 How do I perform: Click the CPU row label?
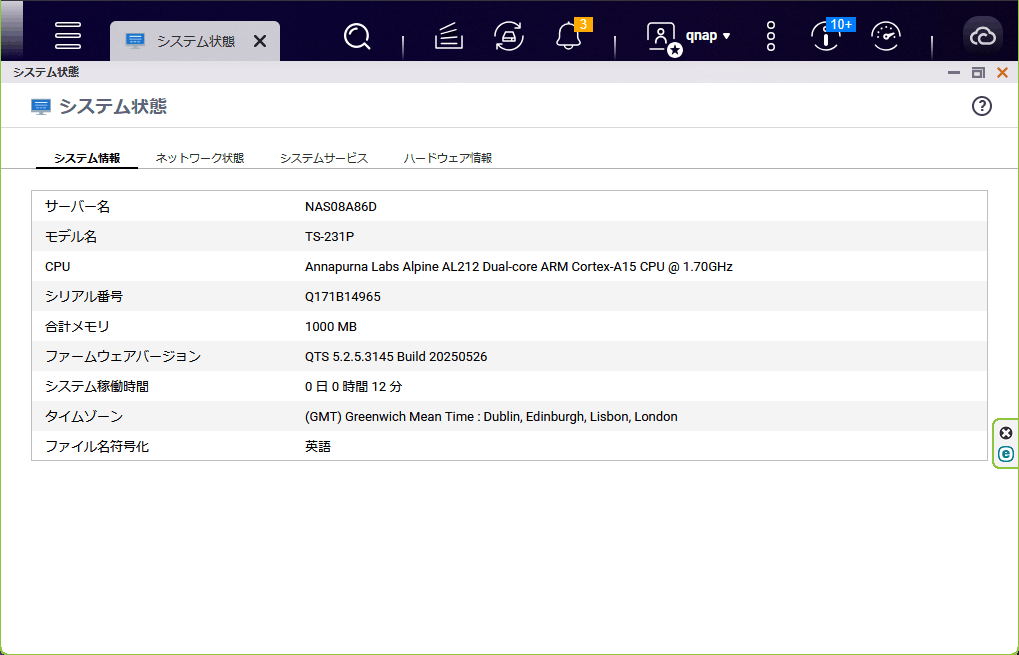57,266
